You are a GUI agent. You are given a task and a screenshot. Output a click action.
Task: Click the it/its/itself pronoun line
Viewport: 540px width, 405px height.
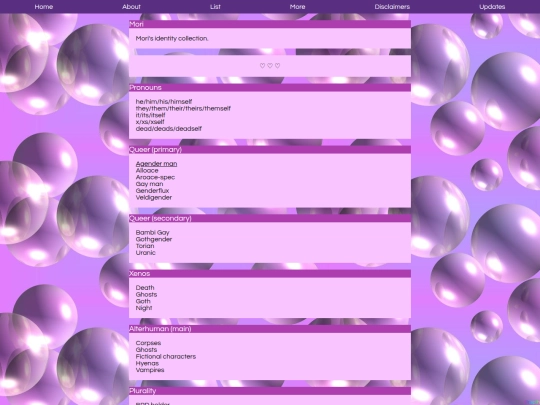click(150, 115)
